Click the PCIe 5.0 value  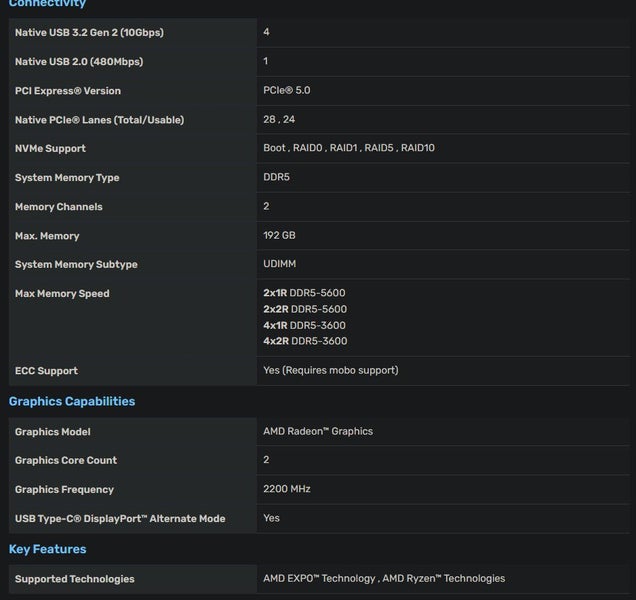click(x=287, y=90)
